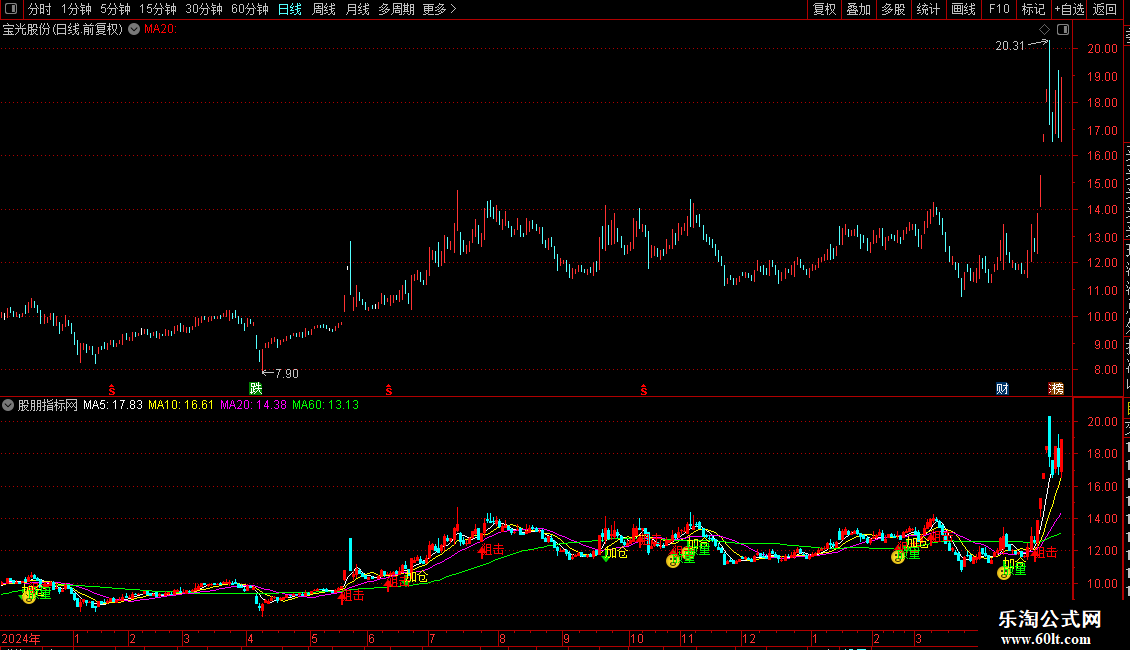Activate the 画线 drawing tool
The height and width of the screenshot is (650, 1130).
point(964,9)
